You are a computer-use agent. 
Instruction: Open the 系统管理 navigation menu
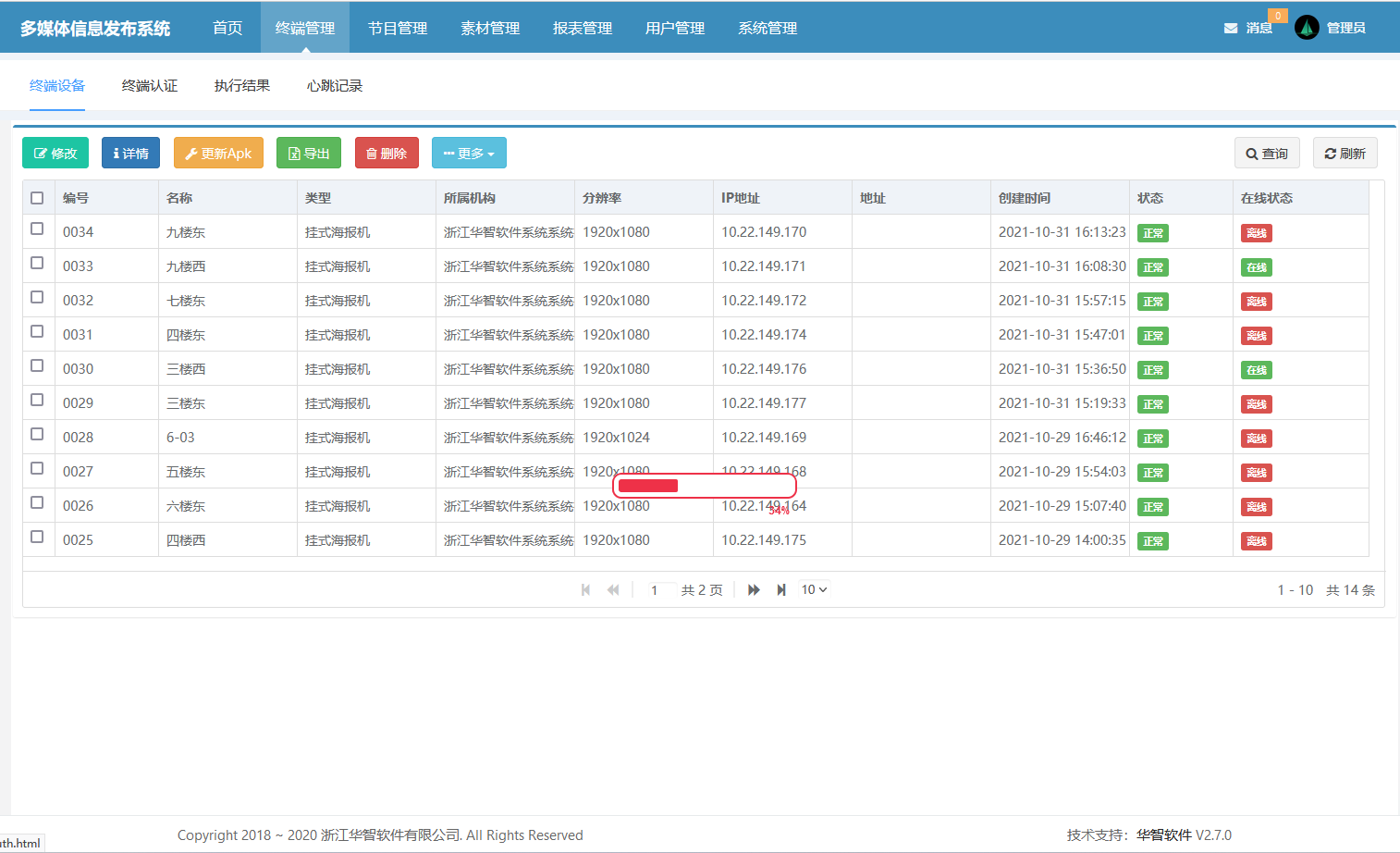(767, 28)
